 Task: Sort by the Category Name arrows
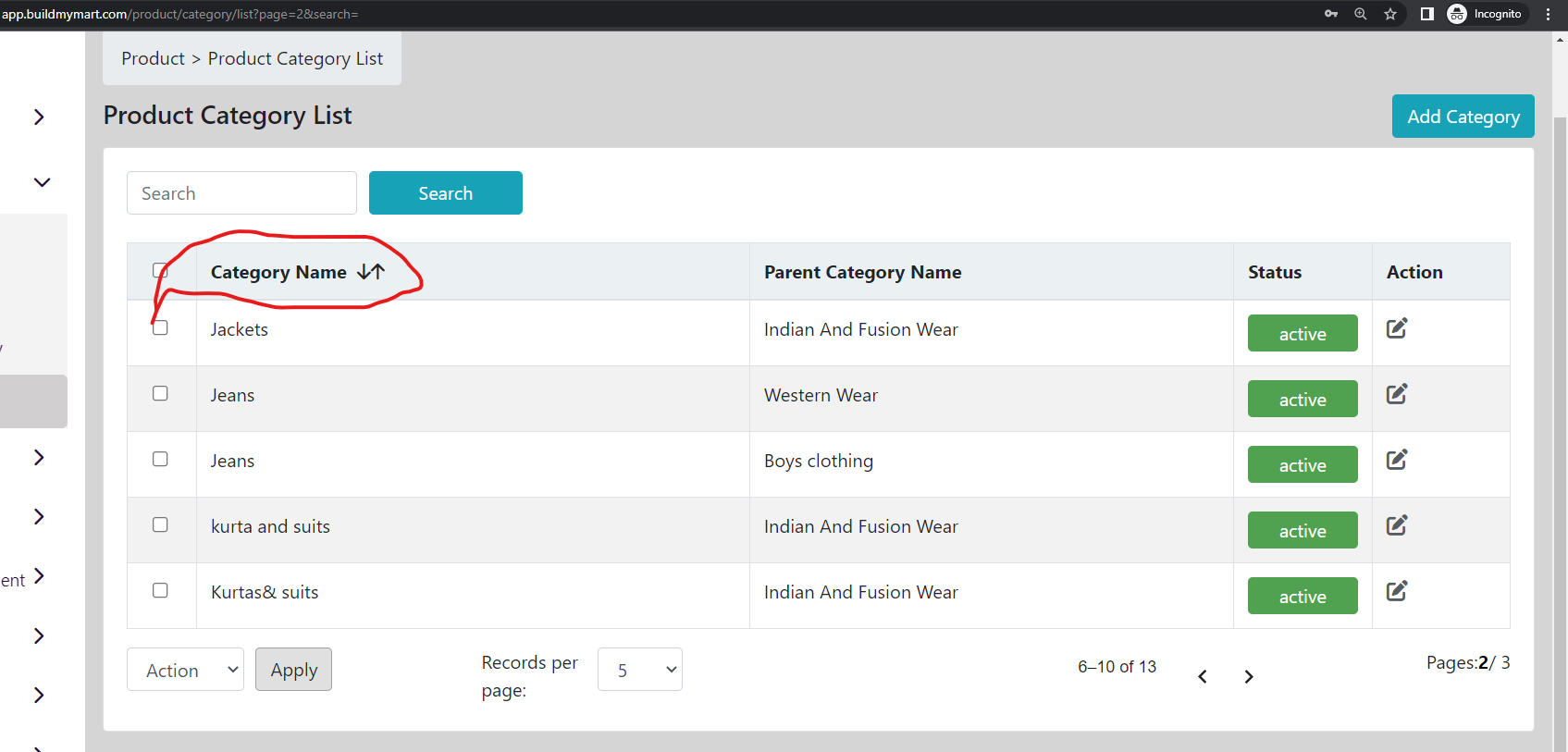371,272
